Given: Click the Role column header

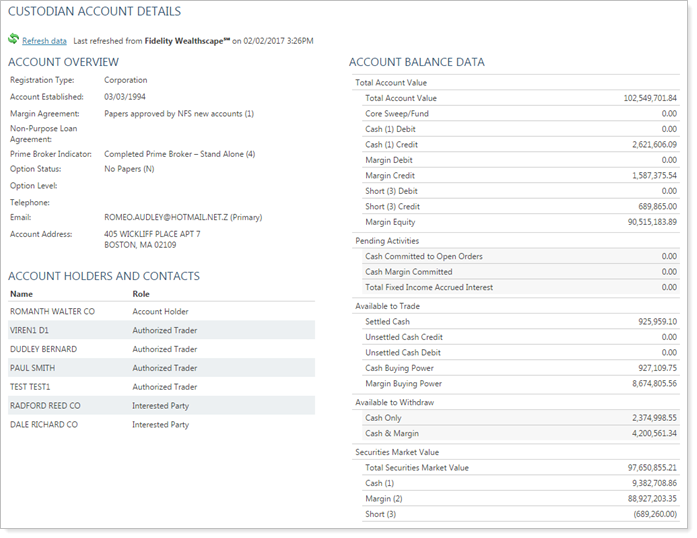Looking at the screenshot, I should (x=141, y=294).
